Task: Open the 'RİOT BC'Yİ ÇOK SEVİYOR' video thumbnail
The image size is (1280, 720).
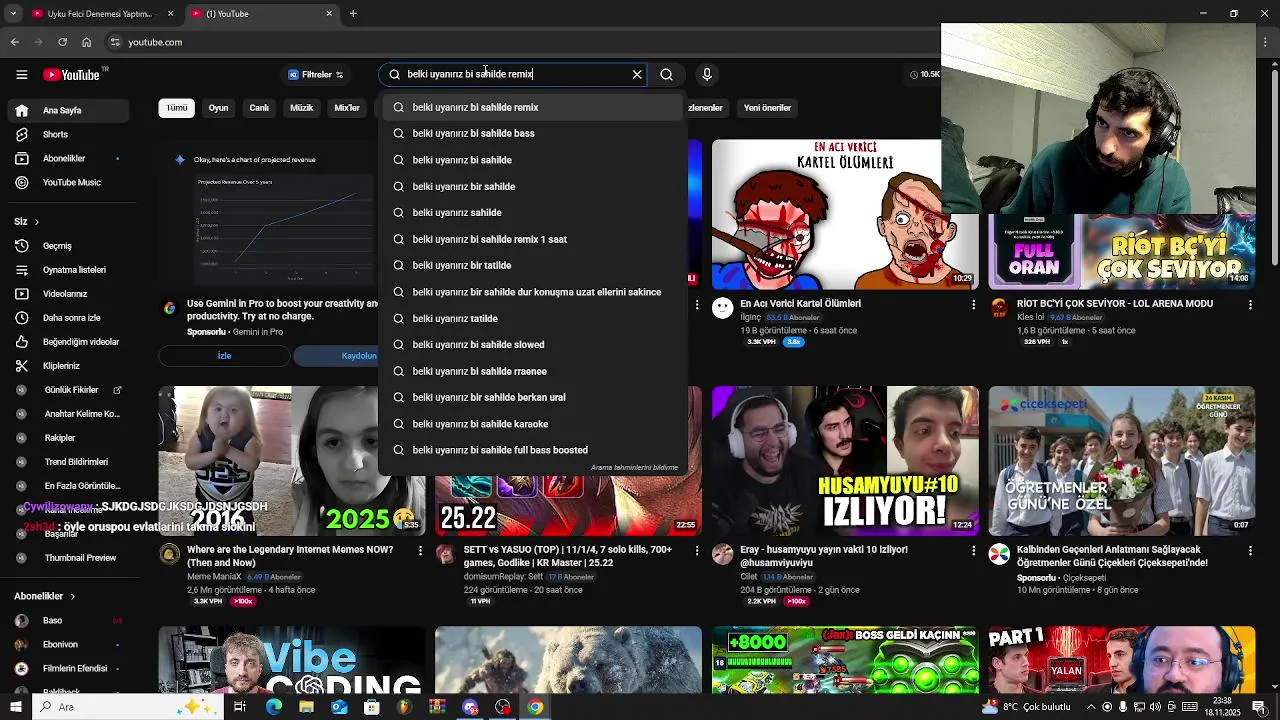Action: click(x=1121, y=251)
